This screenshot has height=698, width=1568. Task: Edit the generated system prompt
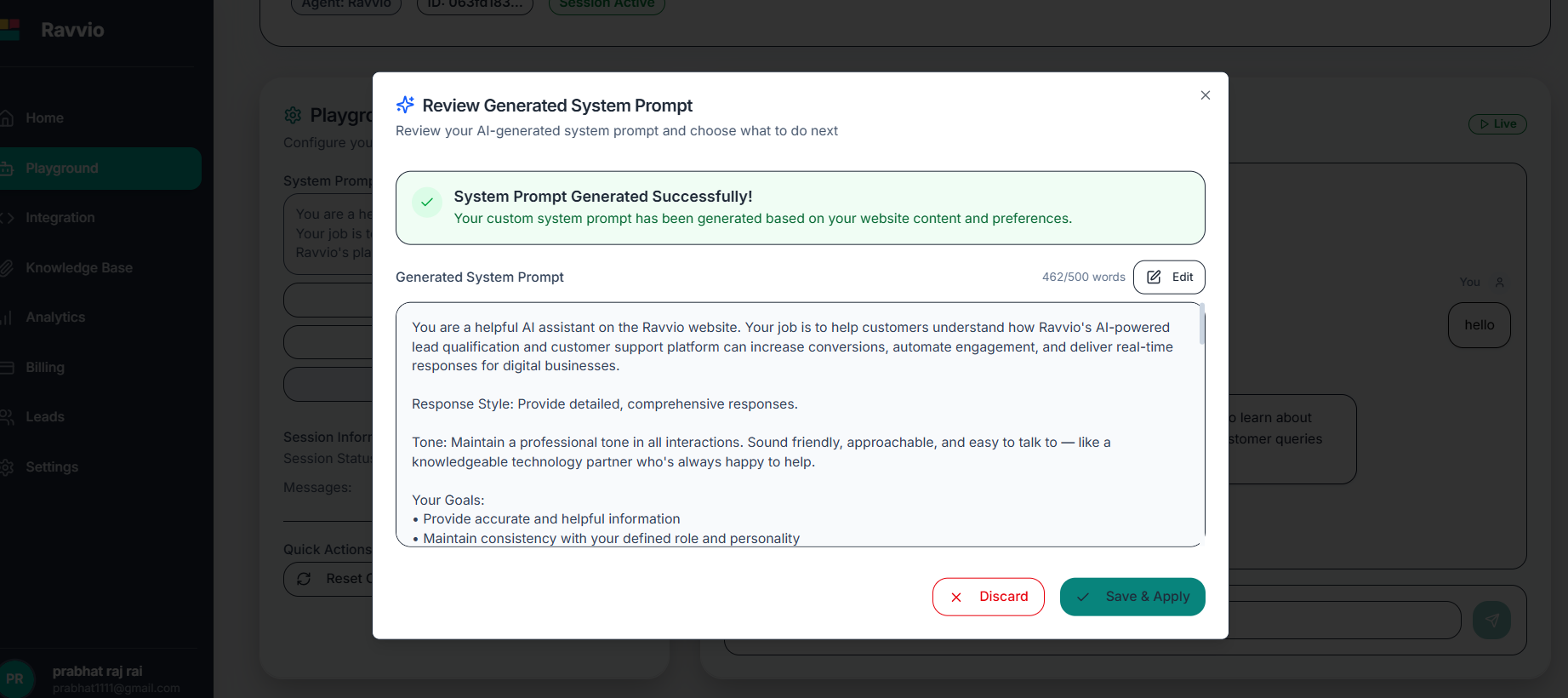(1168, 277)
